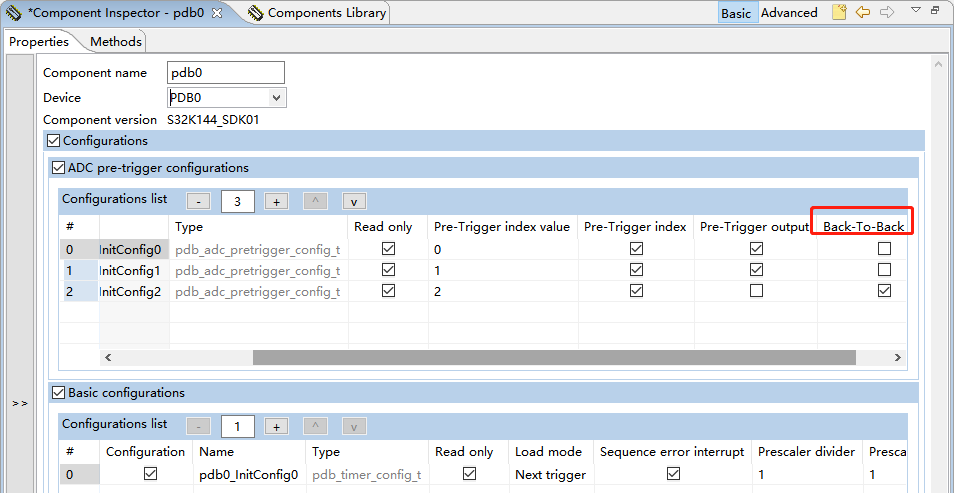
Task: Toggle ADC pre-trigger configurations checkbox
Action: pyautogui.click(x=58, y=167)
